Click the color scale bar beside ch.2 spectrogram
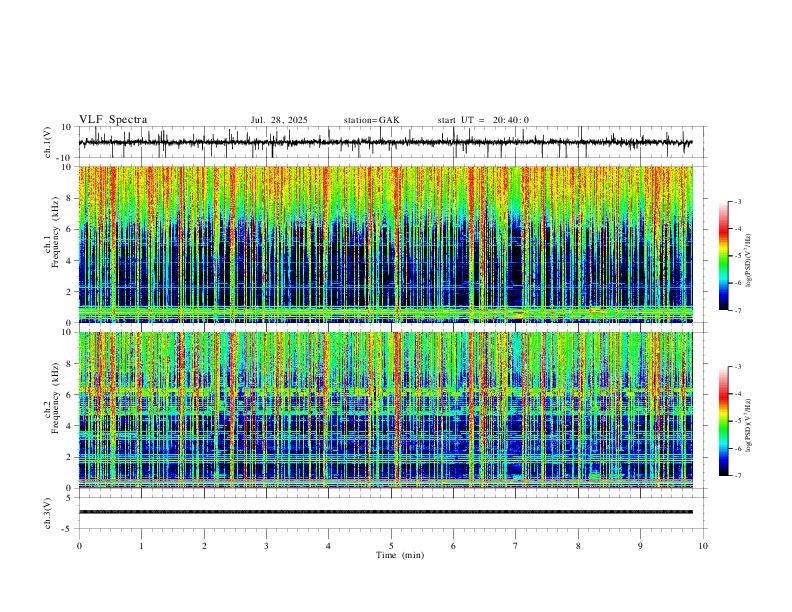Image resolution: width=792 pixels, height=612 pixels. 723,421
